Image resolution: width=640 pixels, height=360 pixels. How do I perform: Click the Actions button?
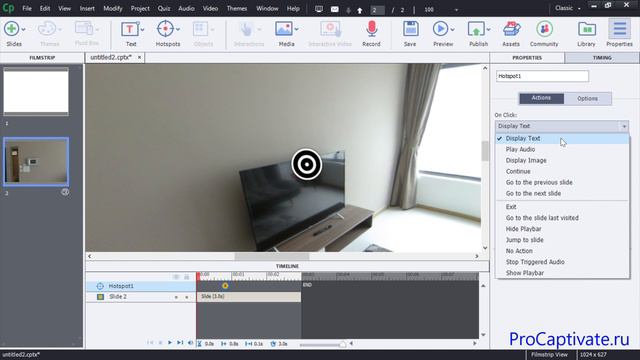pyautogui.click(x=541, y=98)
